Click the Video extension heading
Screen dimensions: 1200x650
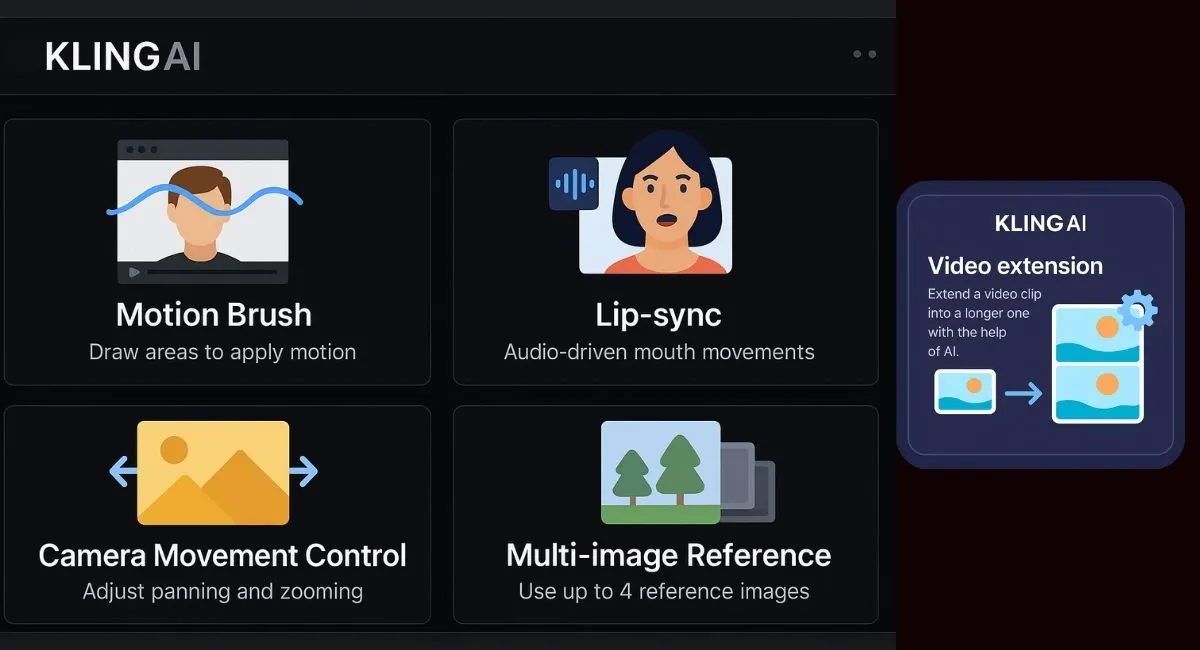pyautogui.click(x=1015, y=266)
